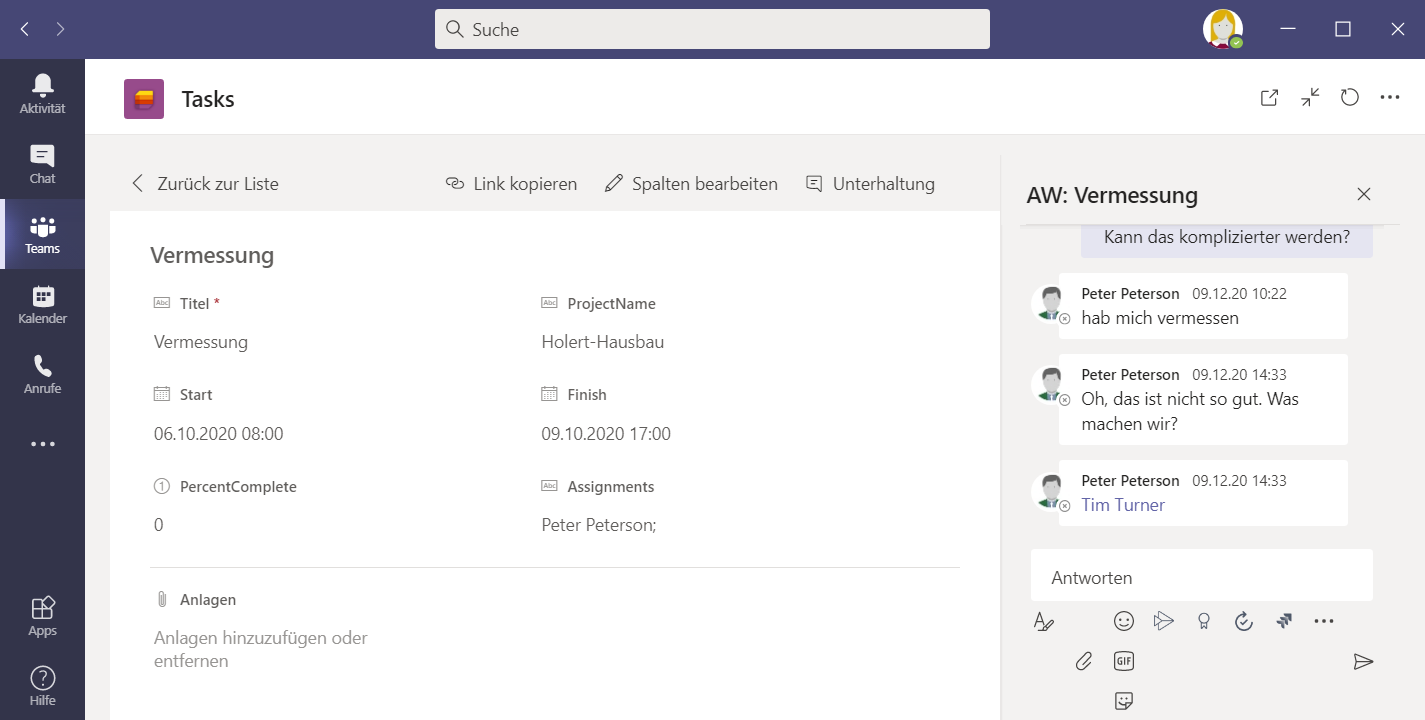Collapse the tab with the arrows icon
Viewport: 1425px width, 720px height.
point(1310,97)
